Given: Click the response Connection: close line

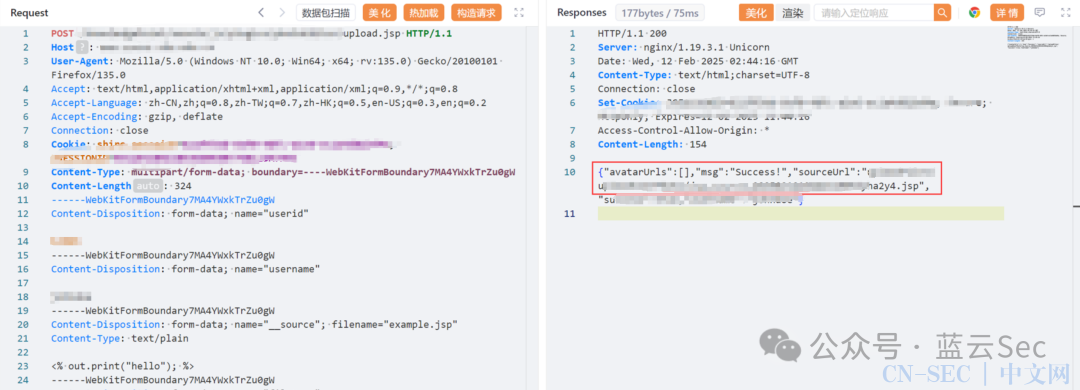Looking at the screenshot, I should [646, 89].
